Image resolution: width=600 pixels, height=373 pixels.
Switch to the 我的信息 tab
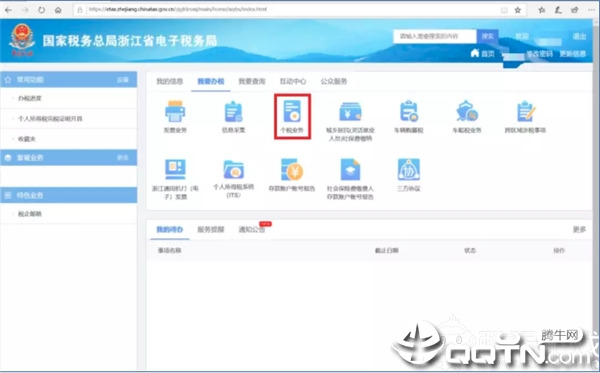pos(170,81)
